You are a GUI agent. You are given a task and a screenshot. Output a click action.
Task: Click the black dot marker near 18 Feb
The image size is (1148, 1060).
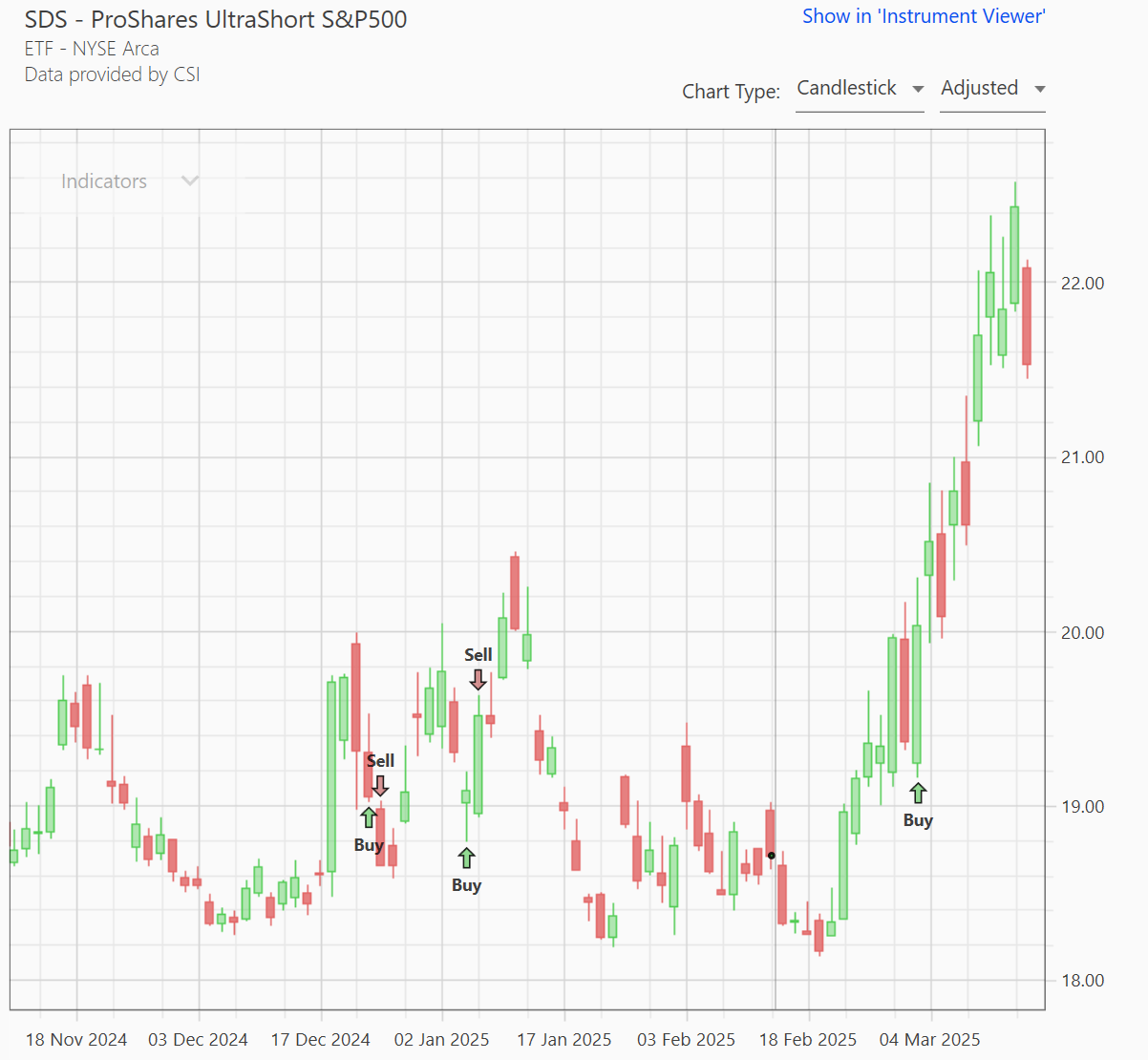(x=771, y=855)
